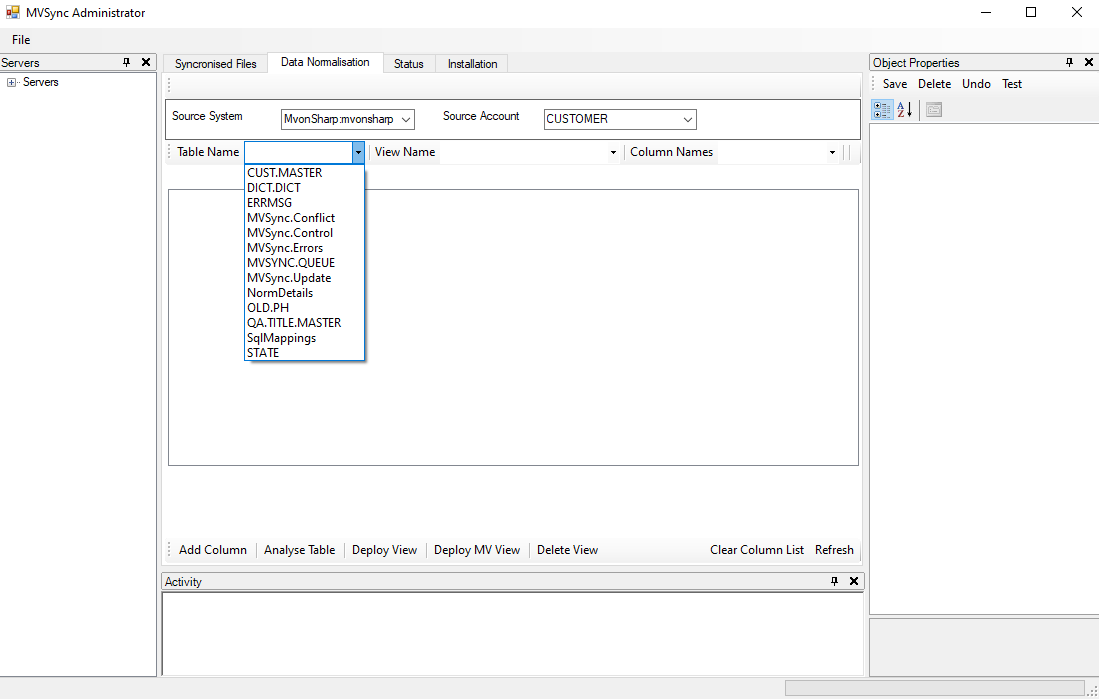
Task: Select MVSync.Update table entry
Action: point(304,278)
